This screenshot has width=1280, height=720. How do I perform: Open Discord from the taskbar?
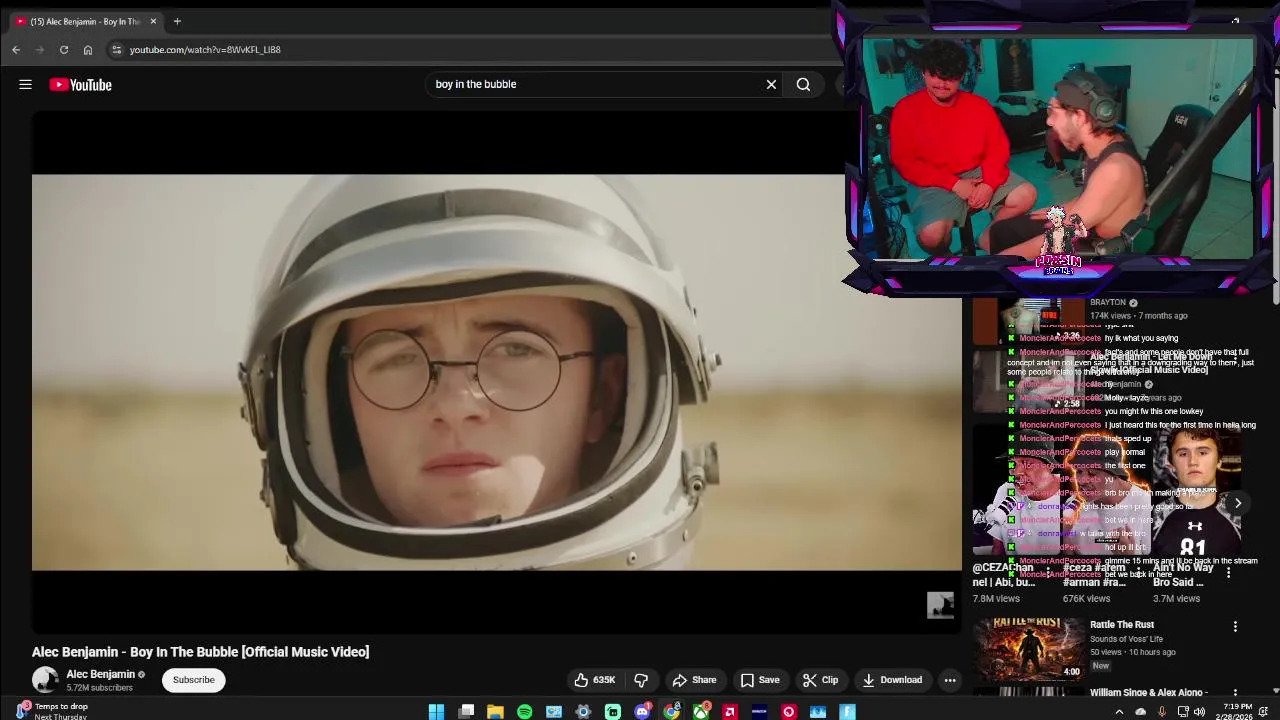(x=642, y=712)
